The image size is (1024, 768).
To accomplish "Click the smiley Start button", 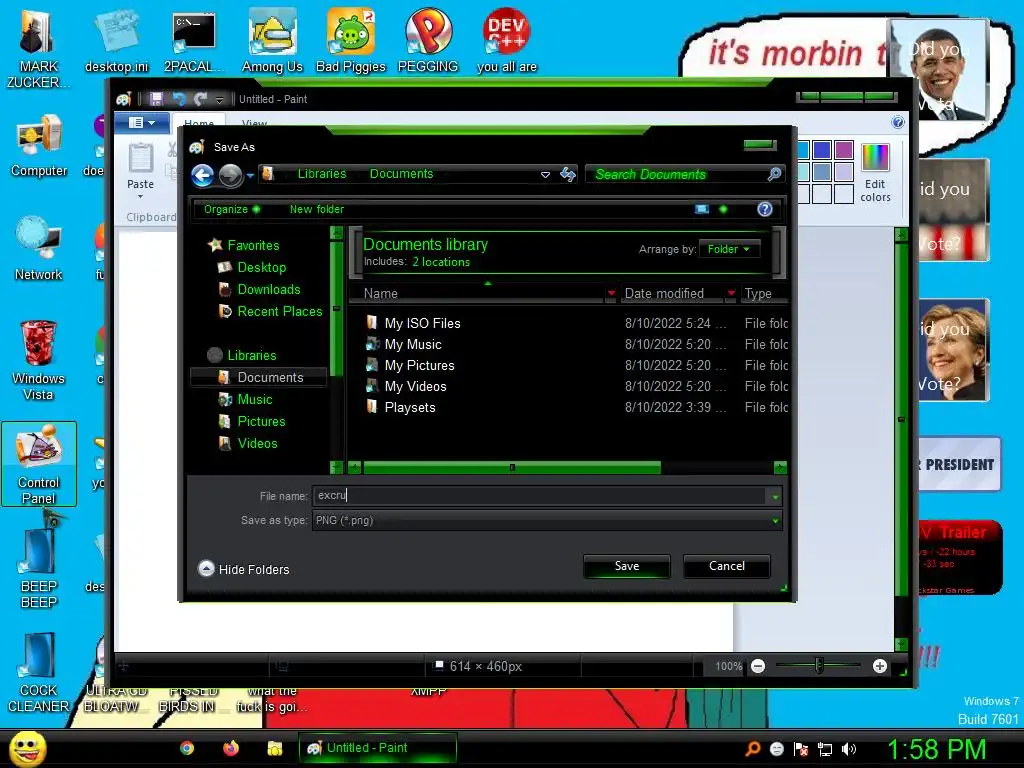I will pos(27,748).
